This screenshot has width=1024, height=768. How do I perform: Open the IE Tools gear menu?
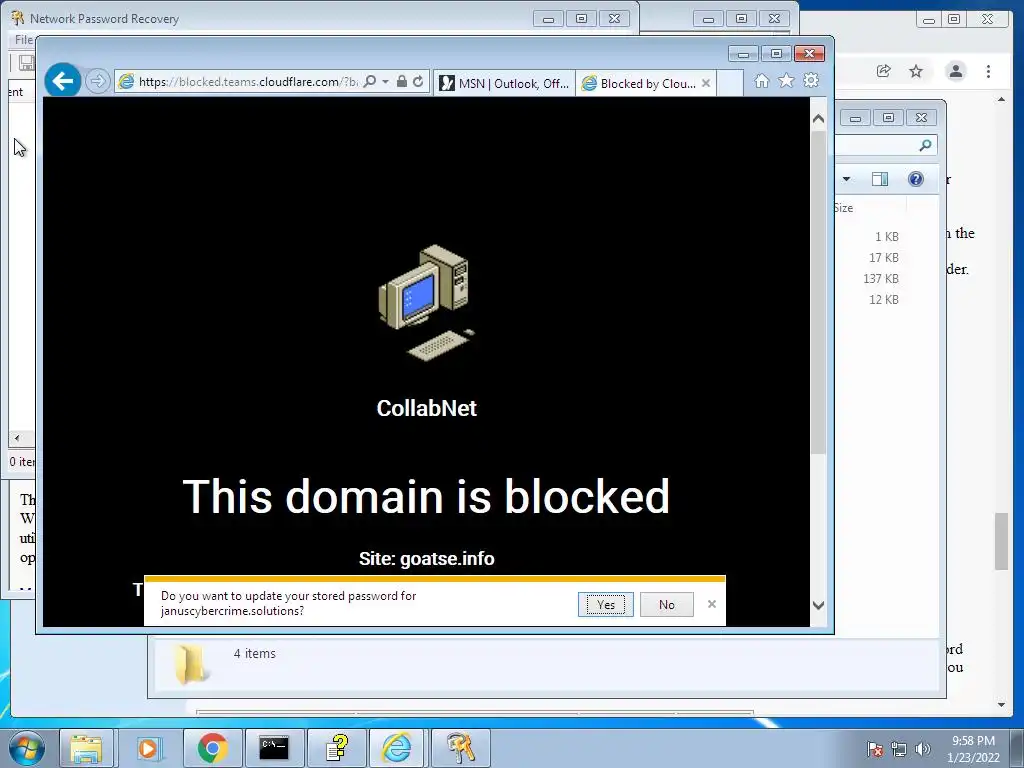(811, 80)
